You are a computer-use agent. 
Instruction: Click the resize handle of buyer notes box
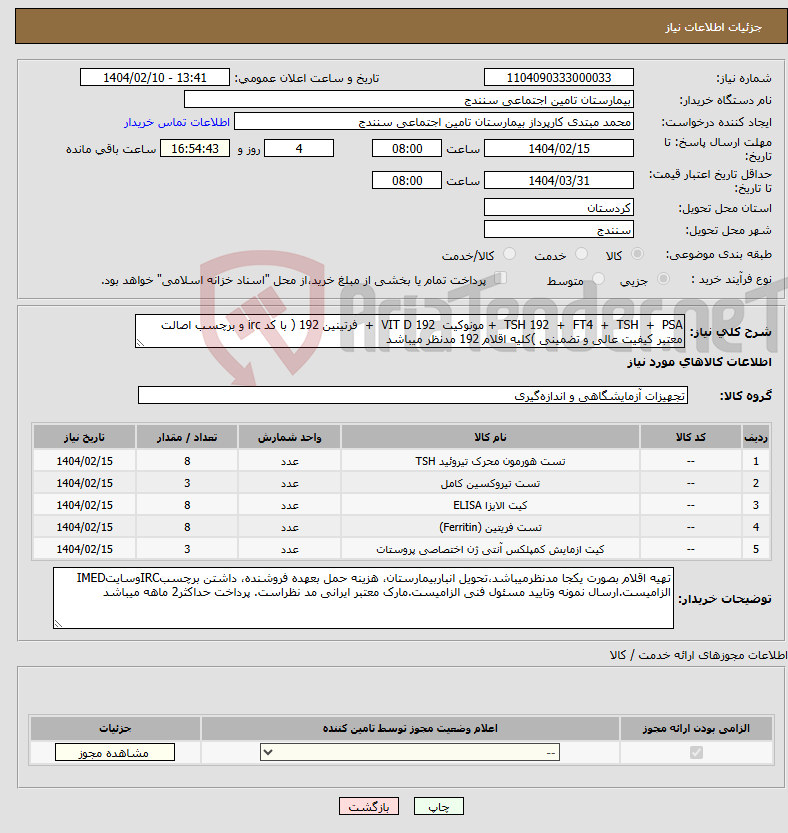58,624
